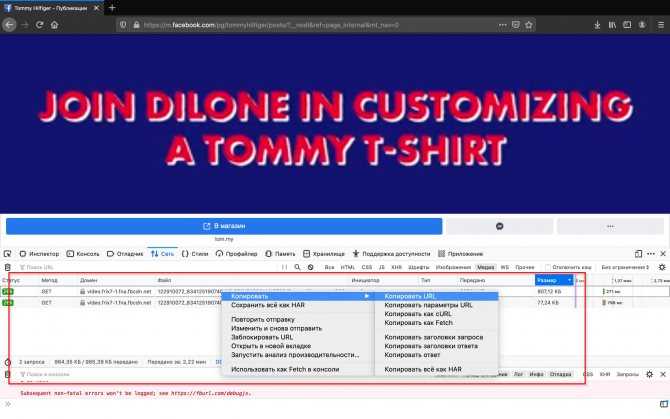The image size is (670, 419).
Task: Switch to the Инспектор tab
Action: tap(39, 254)
